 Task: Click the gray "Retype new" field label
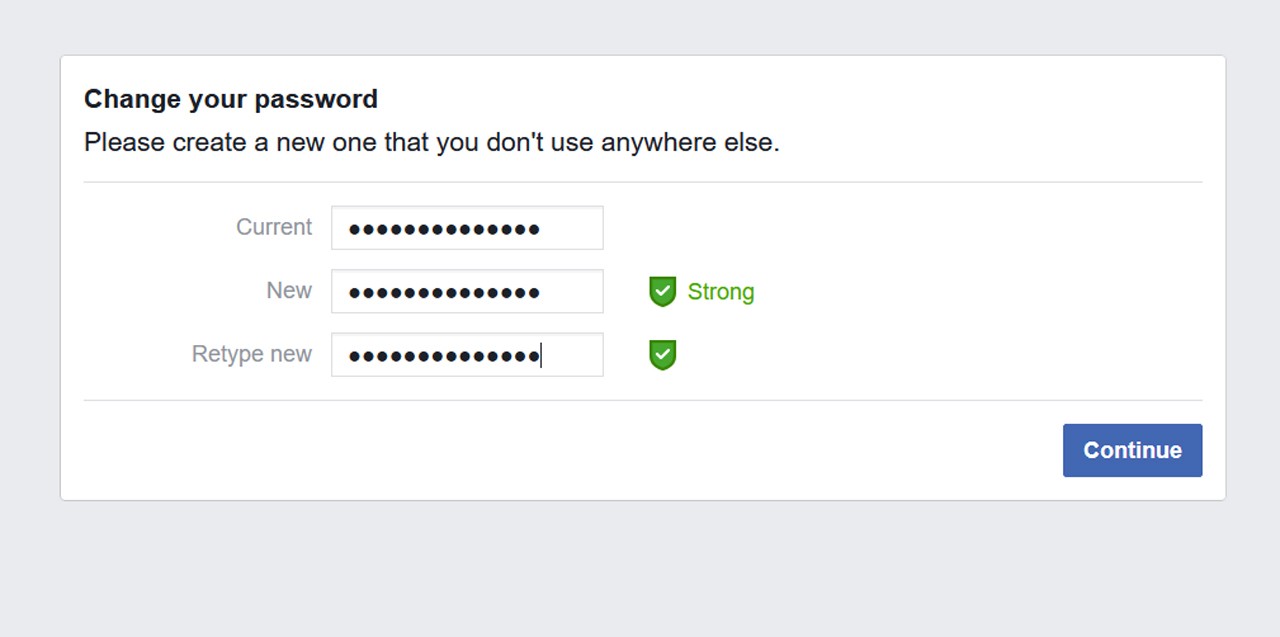252,354
